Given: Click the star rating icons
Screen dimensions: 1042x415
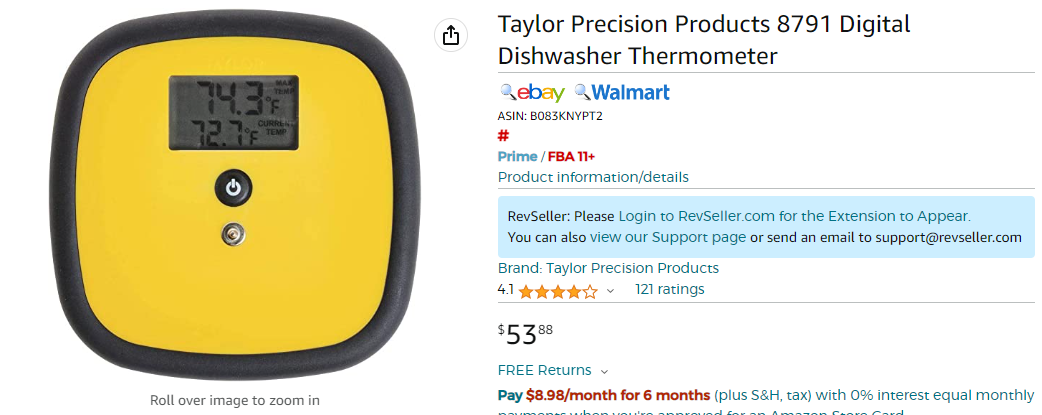Looking at the screenshot, I should point(558,291).
